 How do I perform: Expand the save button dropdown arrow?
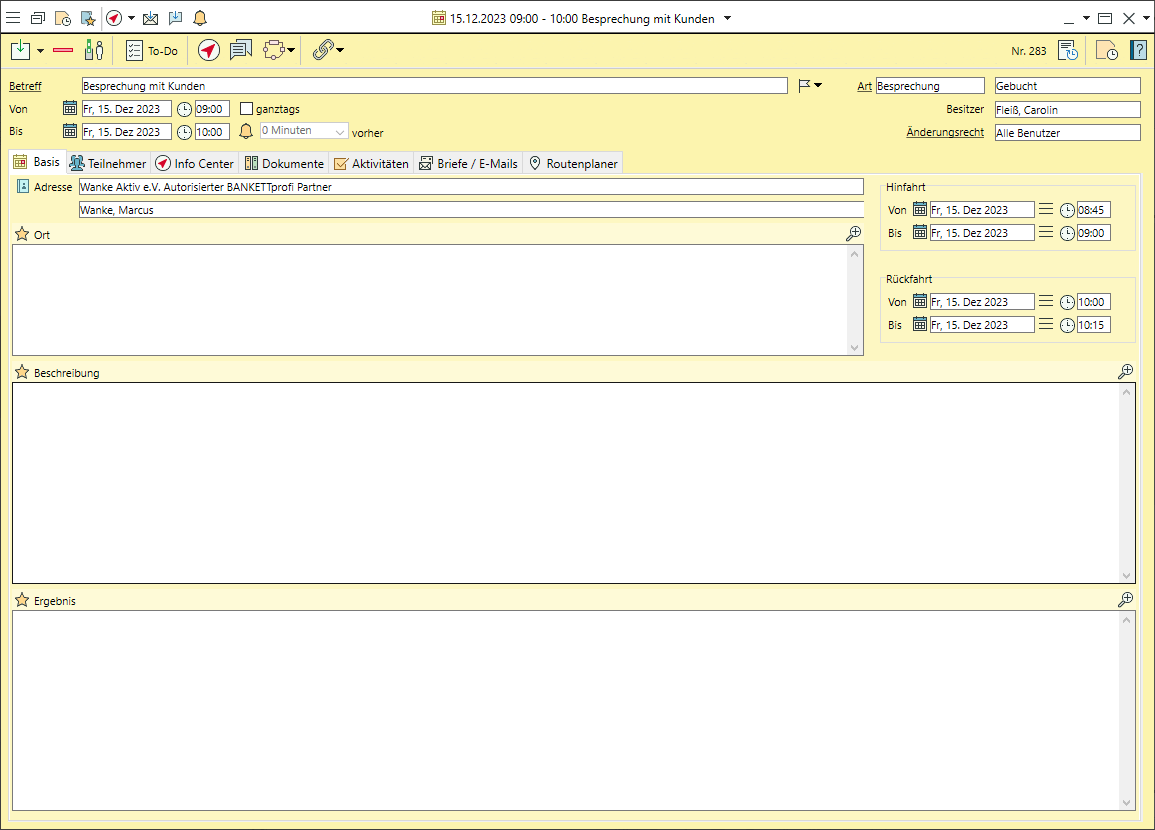tap(40, 50)
